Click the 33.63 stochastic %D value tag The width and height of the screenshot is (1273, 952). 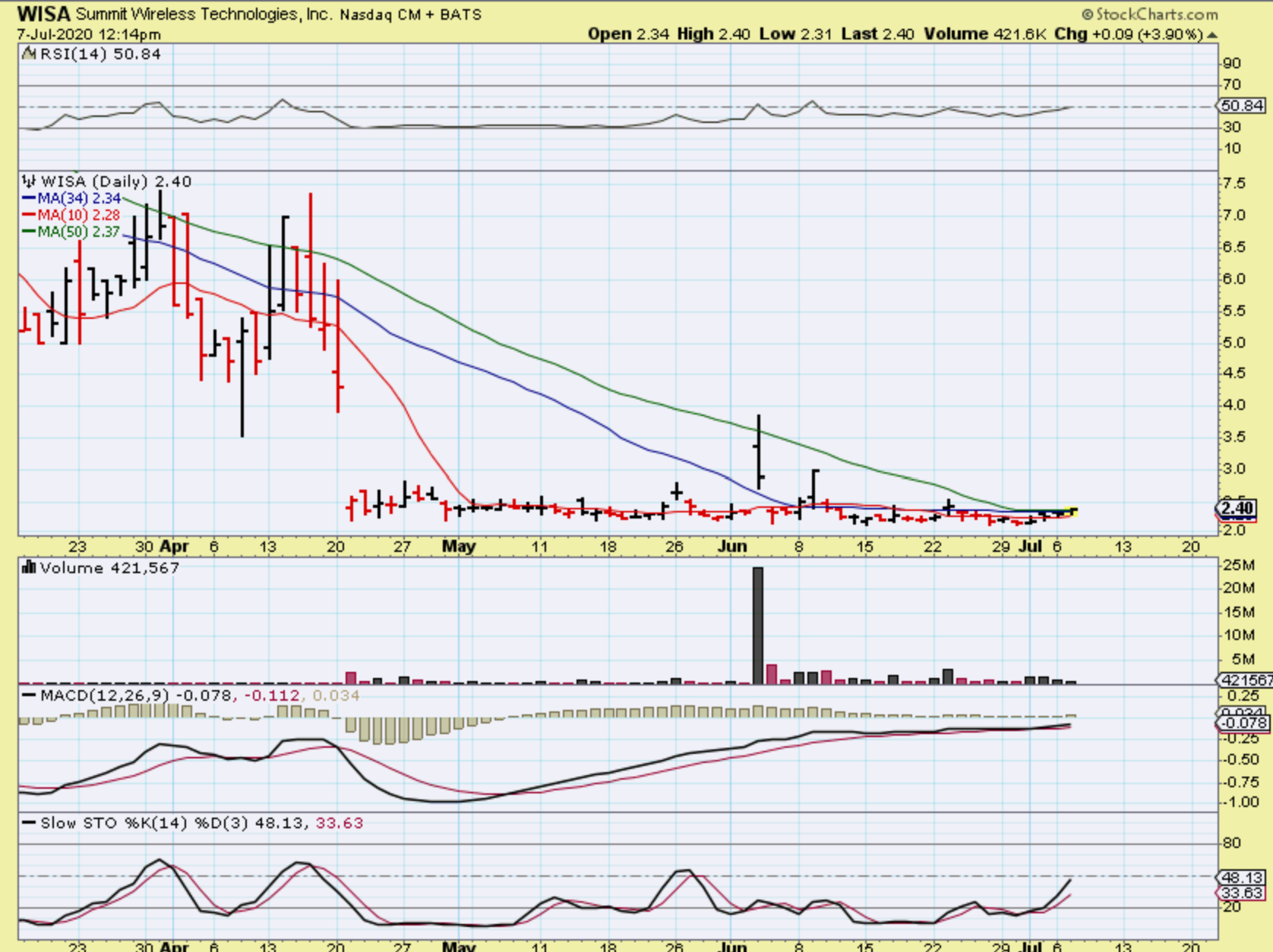1243,893
